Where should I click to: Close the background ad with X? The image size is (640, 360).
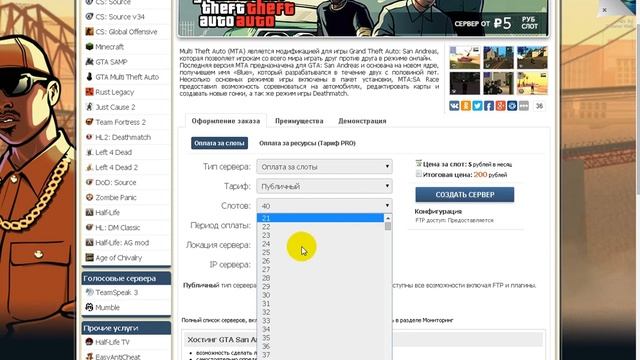(604, 10)
